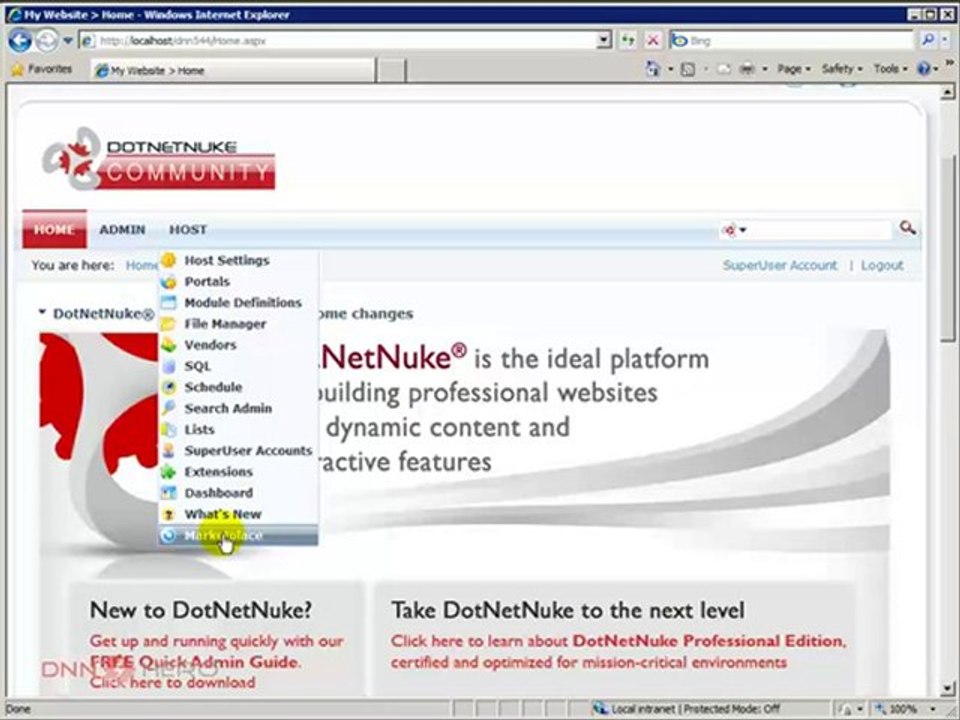Open the site search type dropdown
This screenshot has width=960, height=720.
734,230
